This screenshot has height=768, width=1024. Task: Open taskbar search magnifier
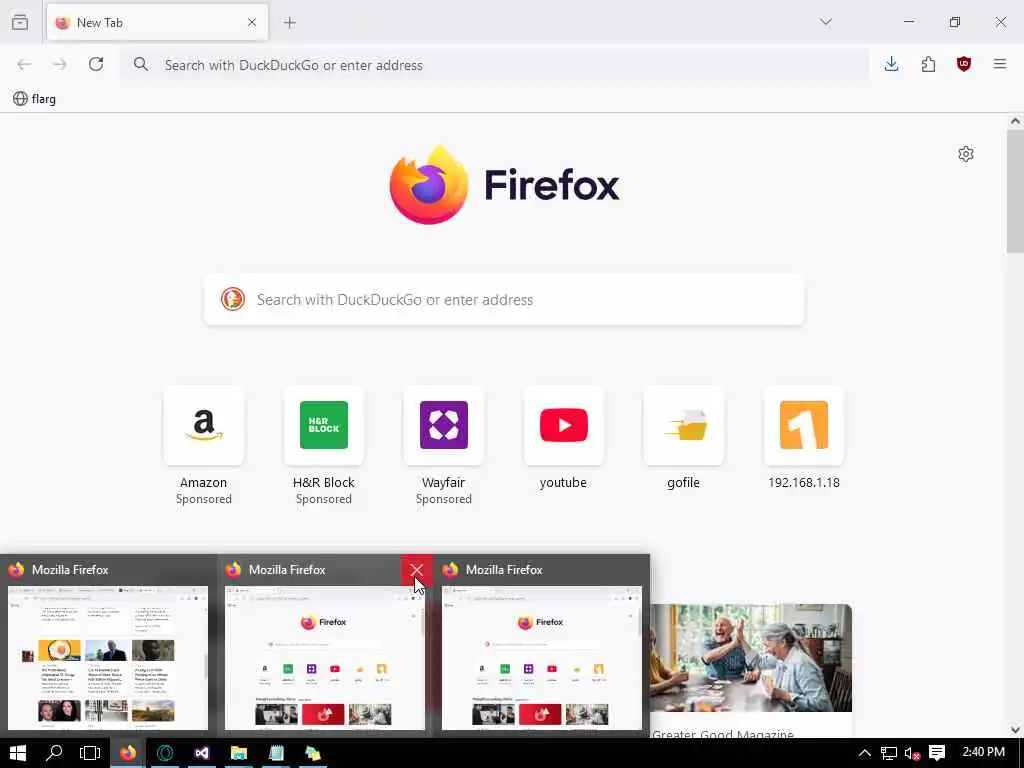tap(54, 753)
